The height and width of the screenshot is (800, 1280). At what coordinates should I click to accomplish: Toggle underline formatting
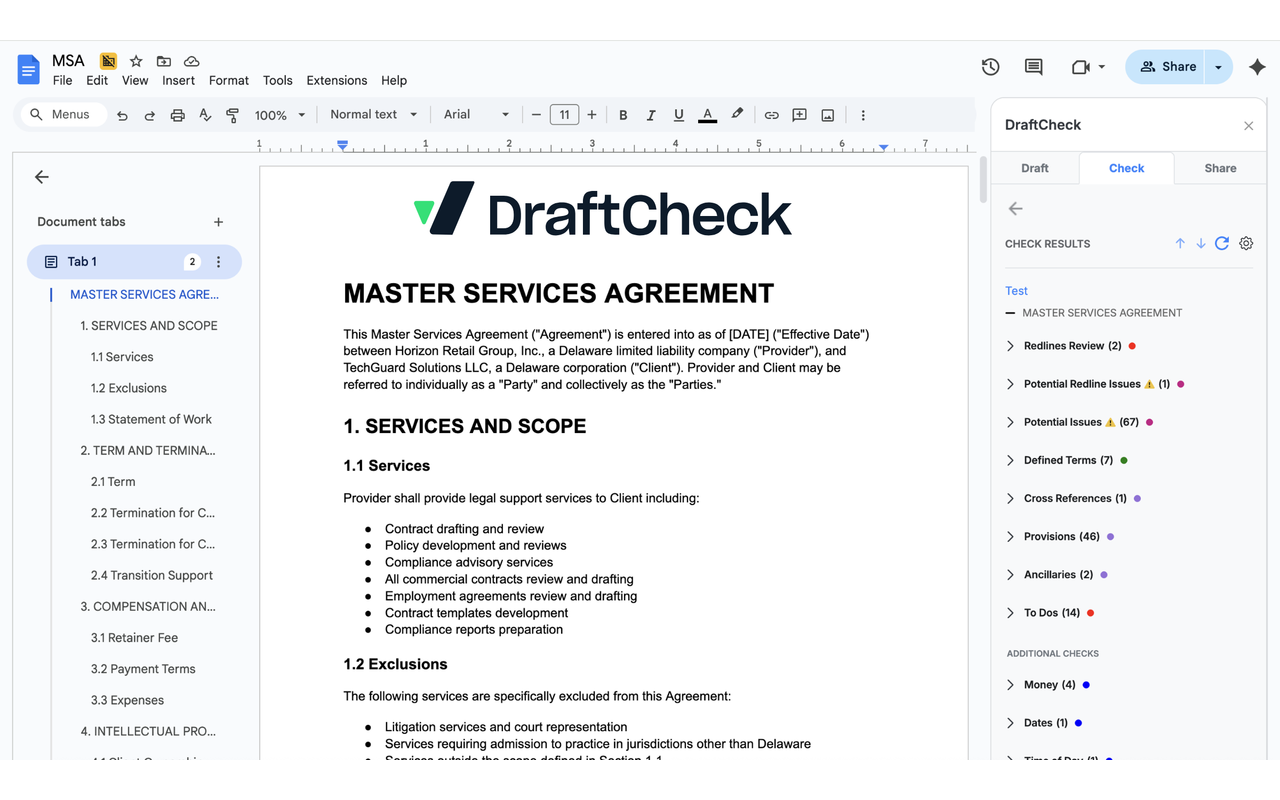[x=679, y=115]
